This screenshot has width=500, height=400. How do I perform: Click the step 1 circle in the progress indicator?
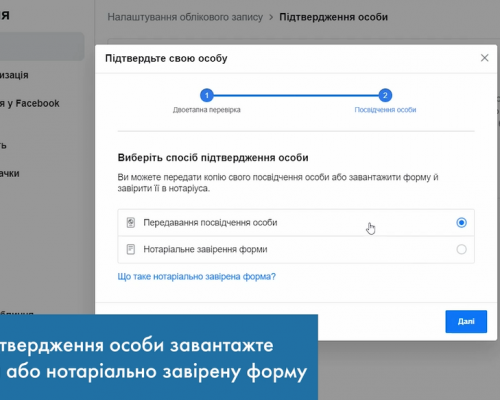click(x=207, y=95)
